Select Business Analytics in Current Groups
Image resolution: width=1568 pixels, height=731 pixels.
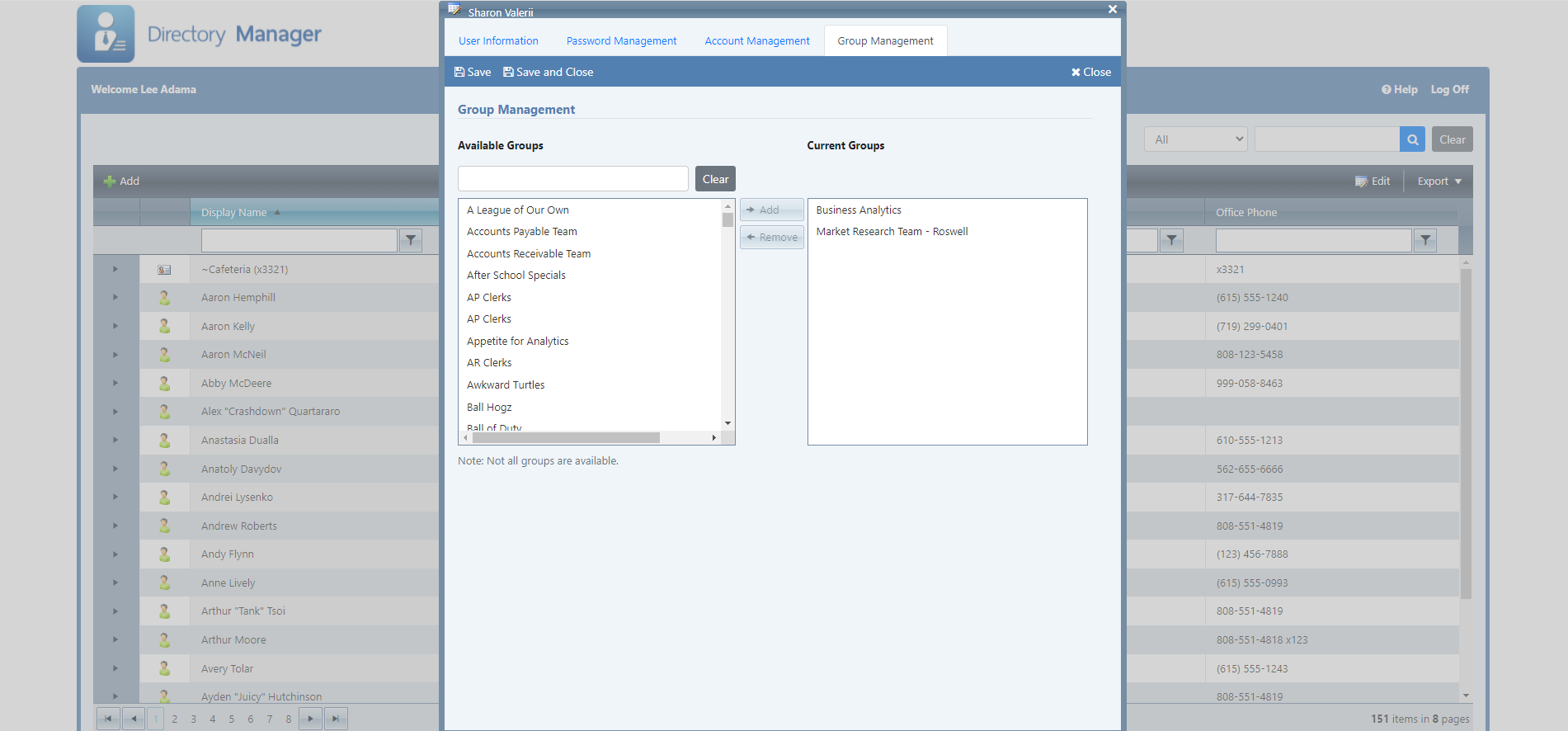click(x=859, y=210)
